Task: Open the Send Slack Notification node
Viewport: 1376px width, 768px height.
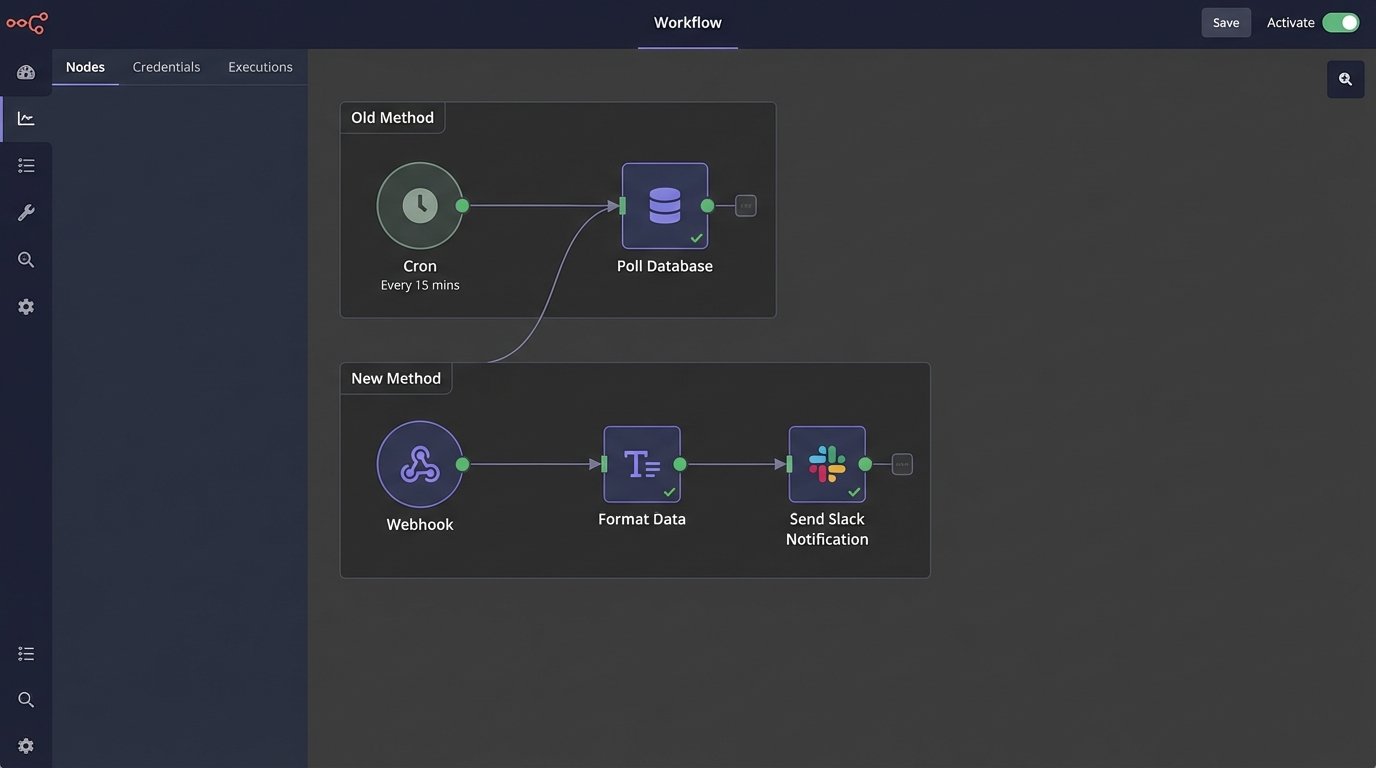Action: (x=827, y=464)
